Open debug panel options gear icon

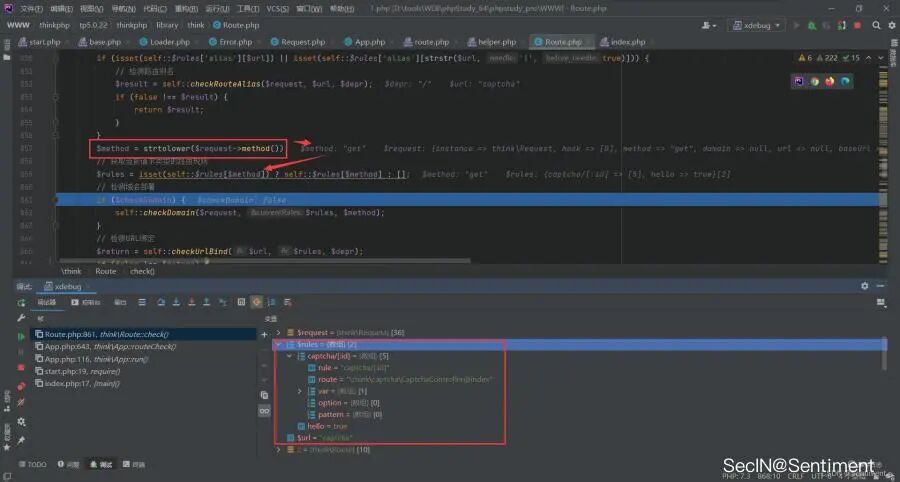865,286
